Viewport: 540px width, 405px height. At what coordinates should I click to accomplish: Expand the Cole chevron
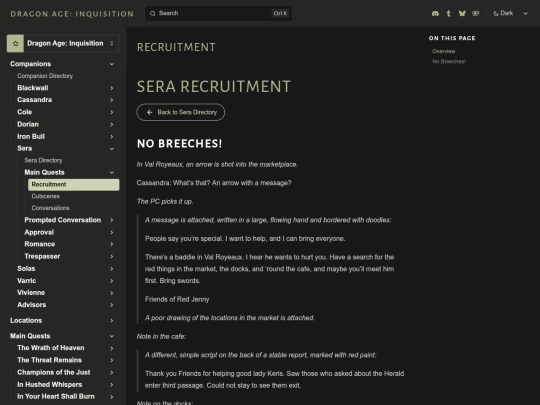point(112,112)
